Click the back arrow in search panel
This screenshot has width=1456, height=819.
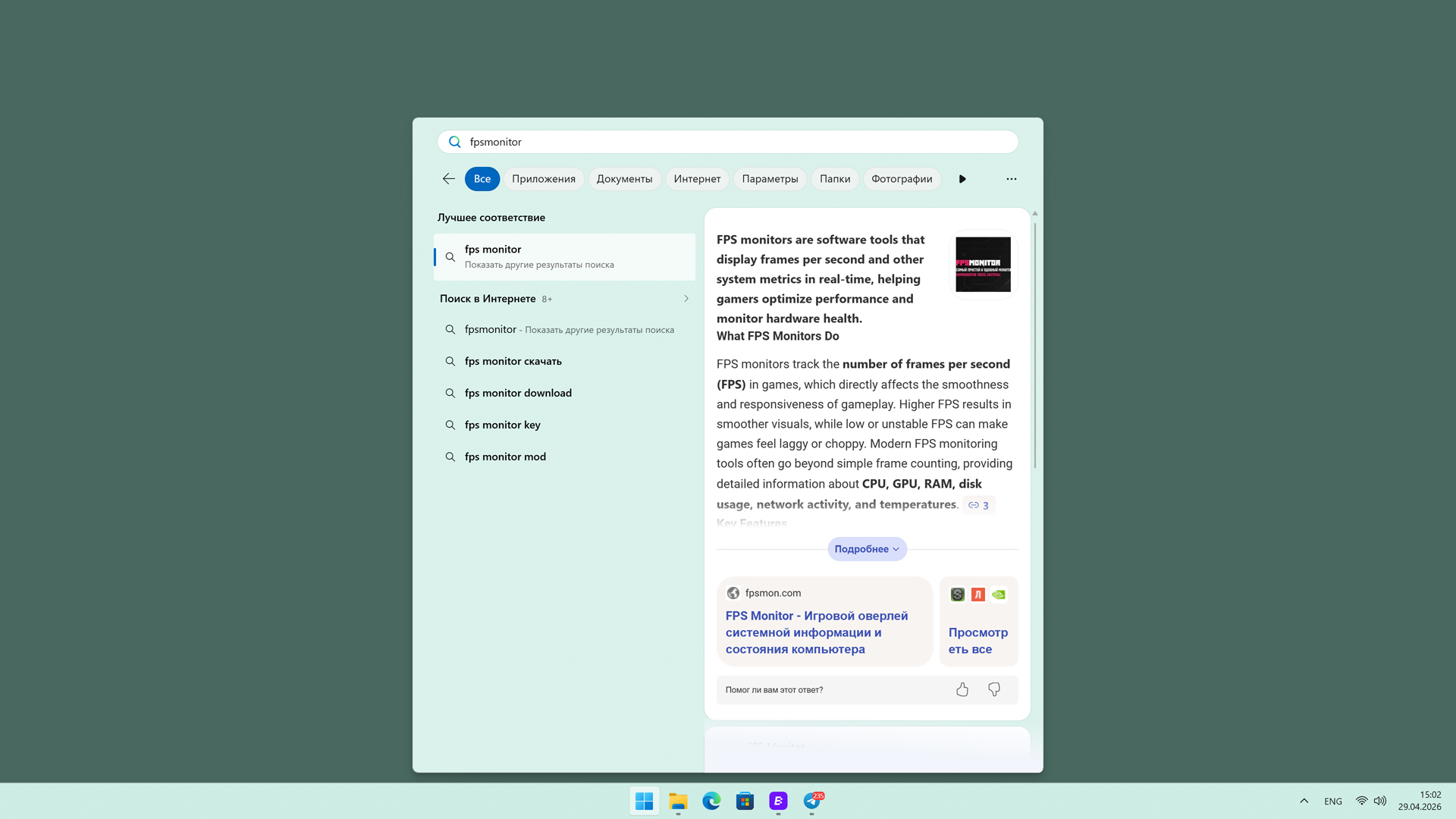tap(448, 179)
